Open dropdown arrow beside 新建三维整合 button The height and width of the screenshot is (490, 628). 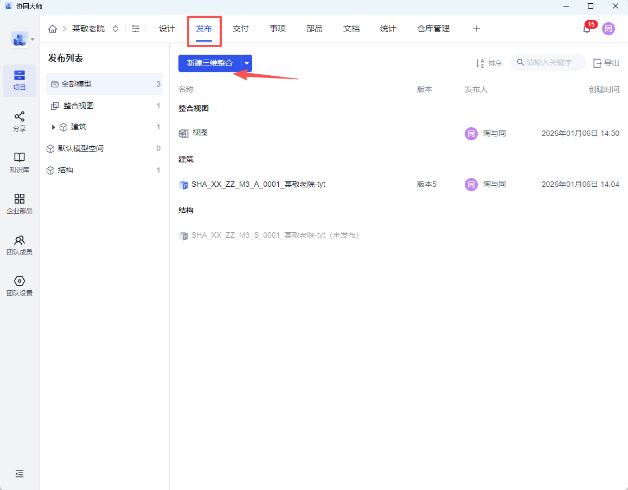click(247, 63)
